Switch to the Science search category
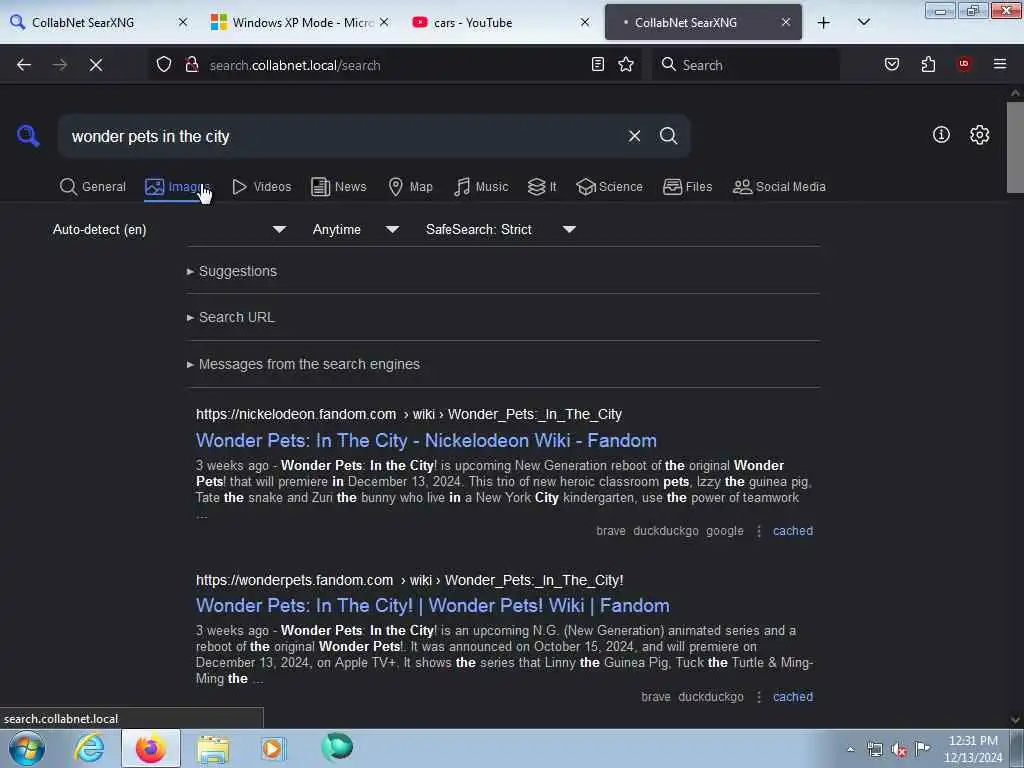This screenshot has height=768, width=1024. [x=609, y=187]
